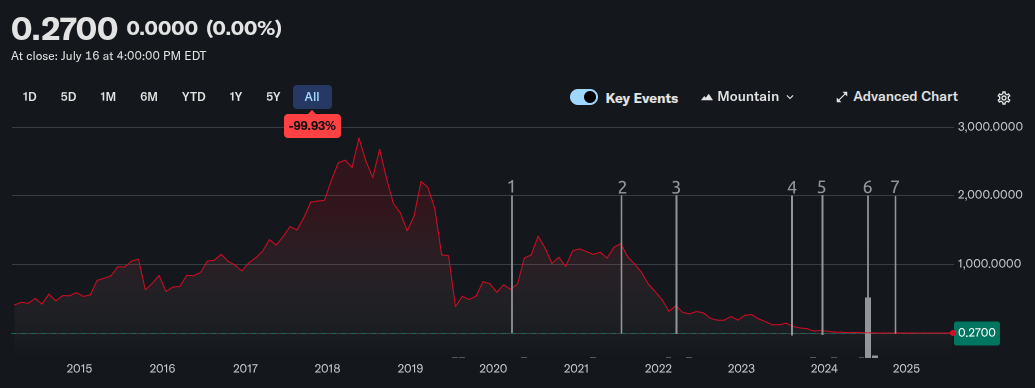Click the 2025 axis label

pyautogui.click(x=906, y=369)
